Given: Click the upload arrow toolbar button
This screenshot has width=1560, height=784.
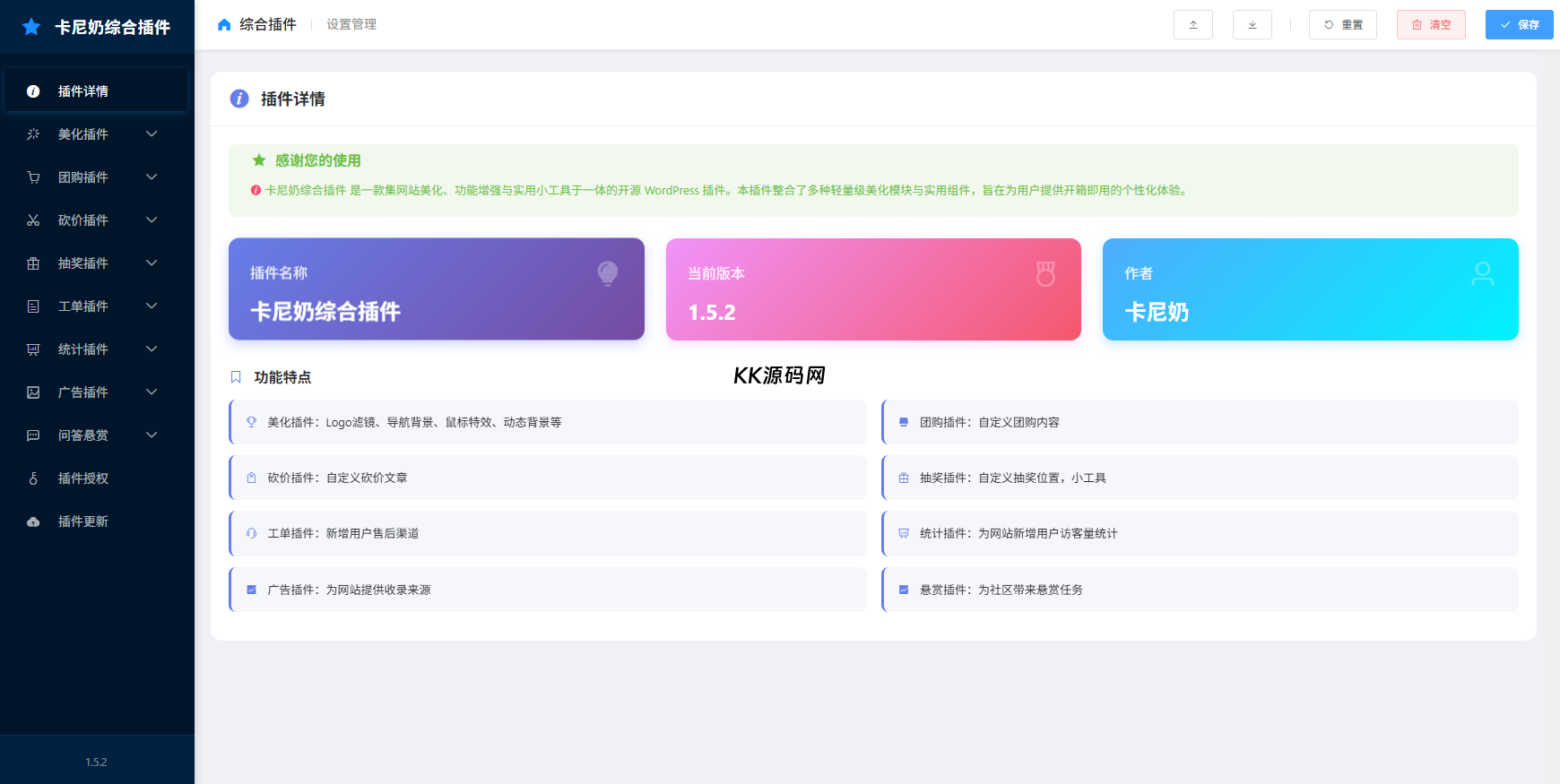Looking at the screenshot, I should (x=1193, y=25).
